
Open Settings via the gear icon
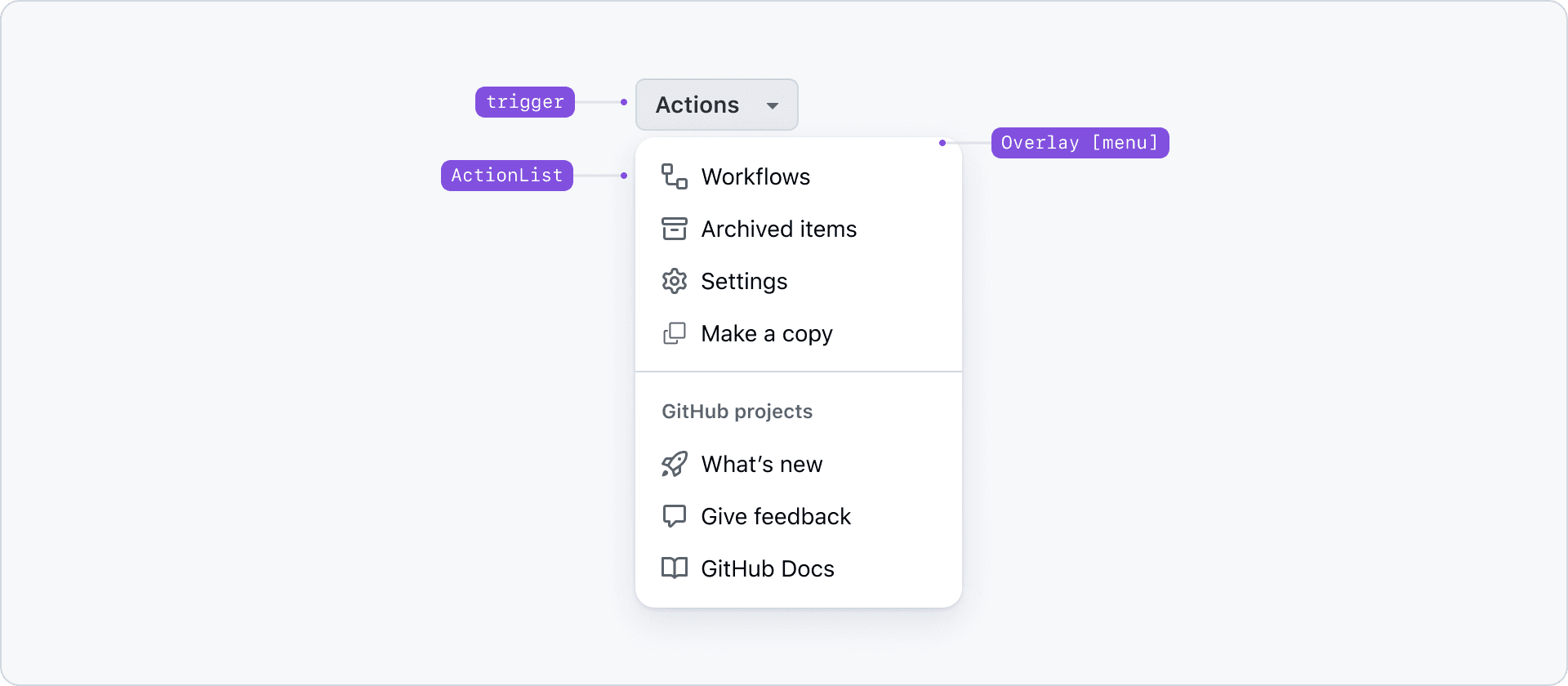coord(675,281)
